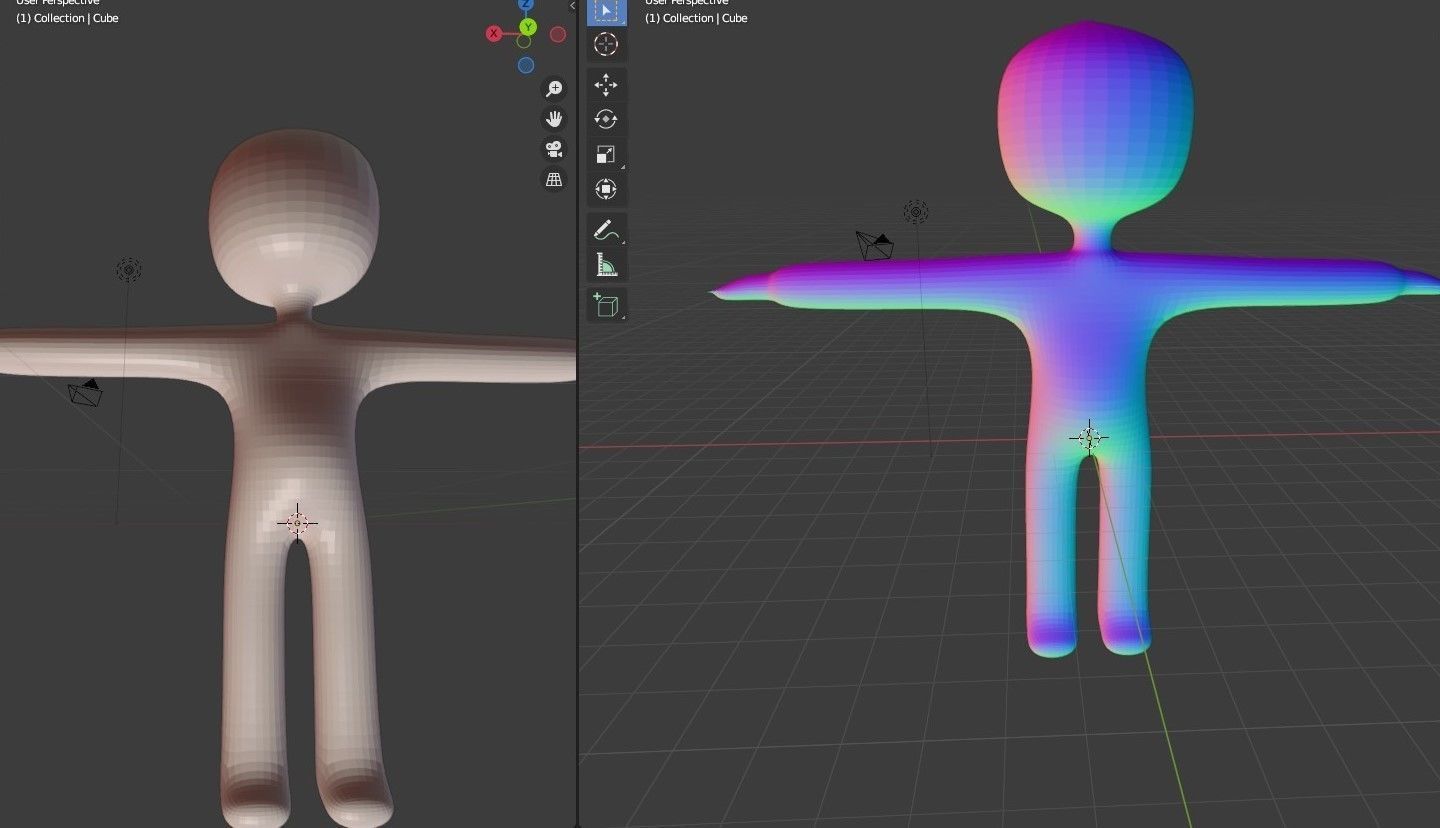Select the Box Select tool
The image size is (1440, 828).
[606, 12]
